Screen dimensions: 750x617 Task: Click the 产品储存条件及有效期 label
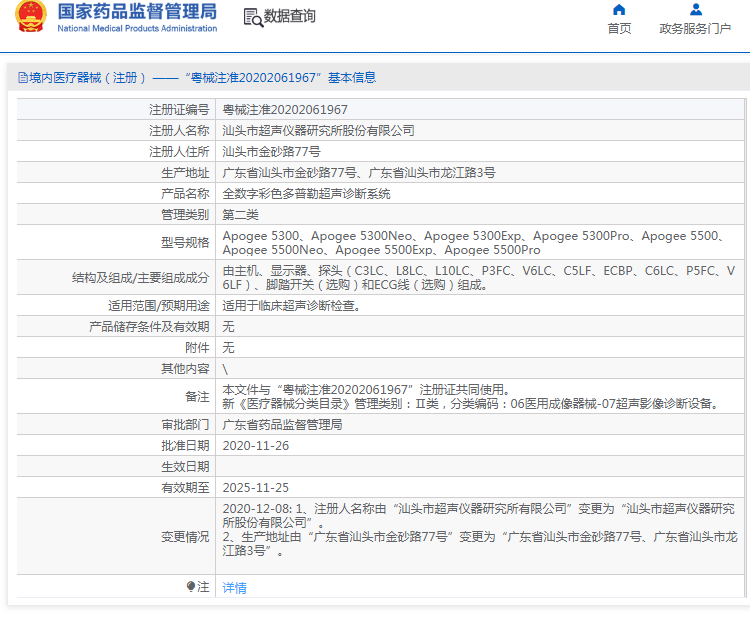[149, 327]
